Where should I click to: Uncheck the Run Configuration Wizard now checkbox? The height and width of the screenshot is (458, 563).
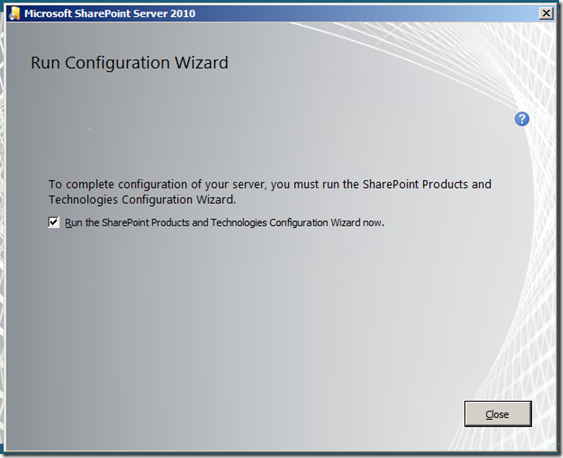(x=53, y=223)
